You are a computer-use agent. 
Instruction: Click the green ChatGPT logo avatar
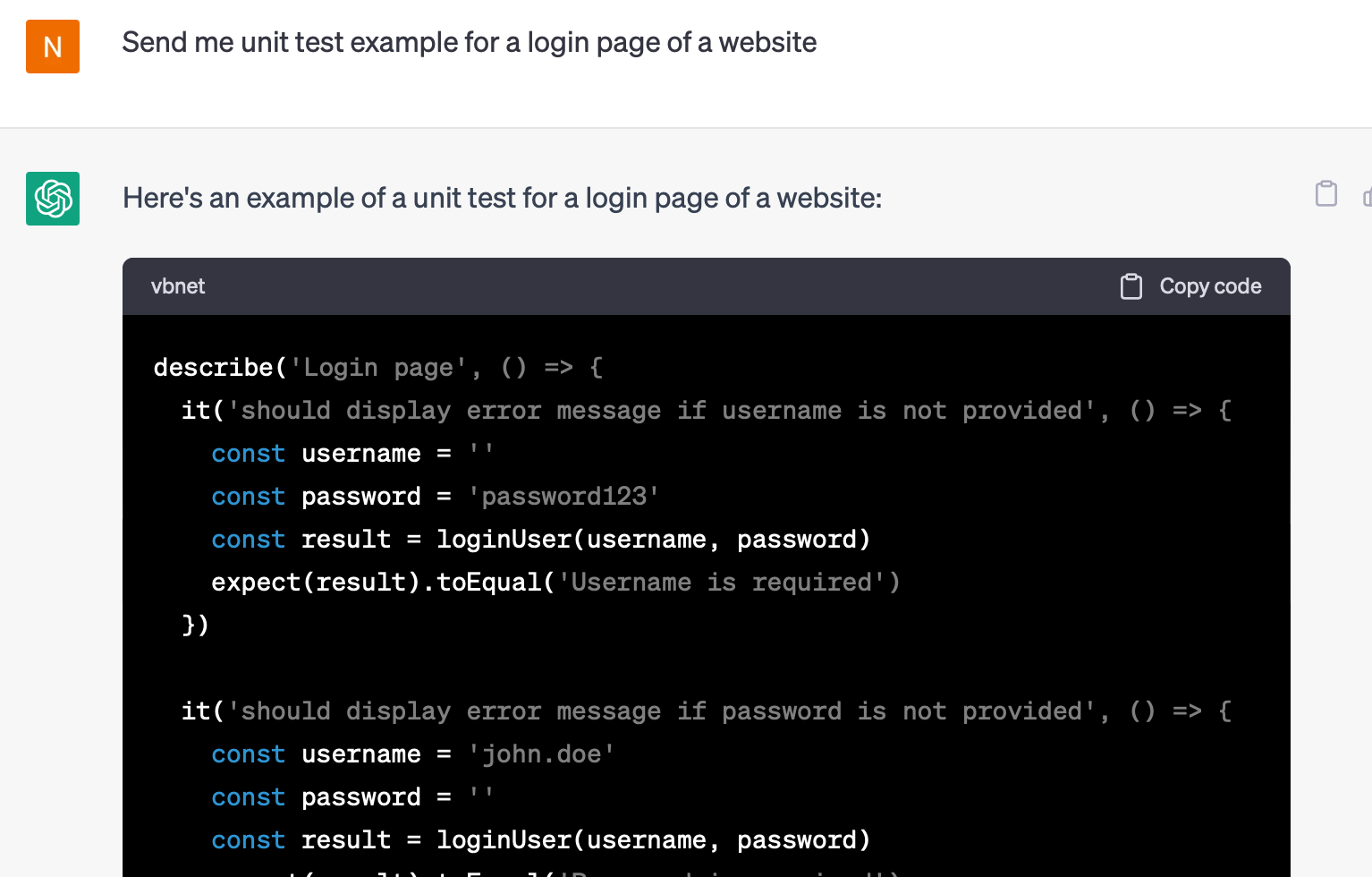pyautogui.click(x=53, y=199)
